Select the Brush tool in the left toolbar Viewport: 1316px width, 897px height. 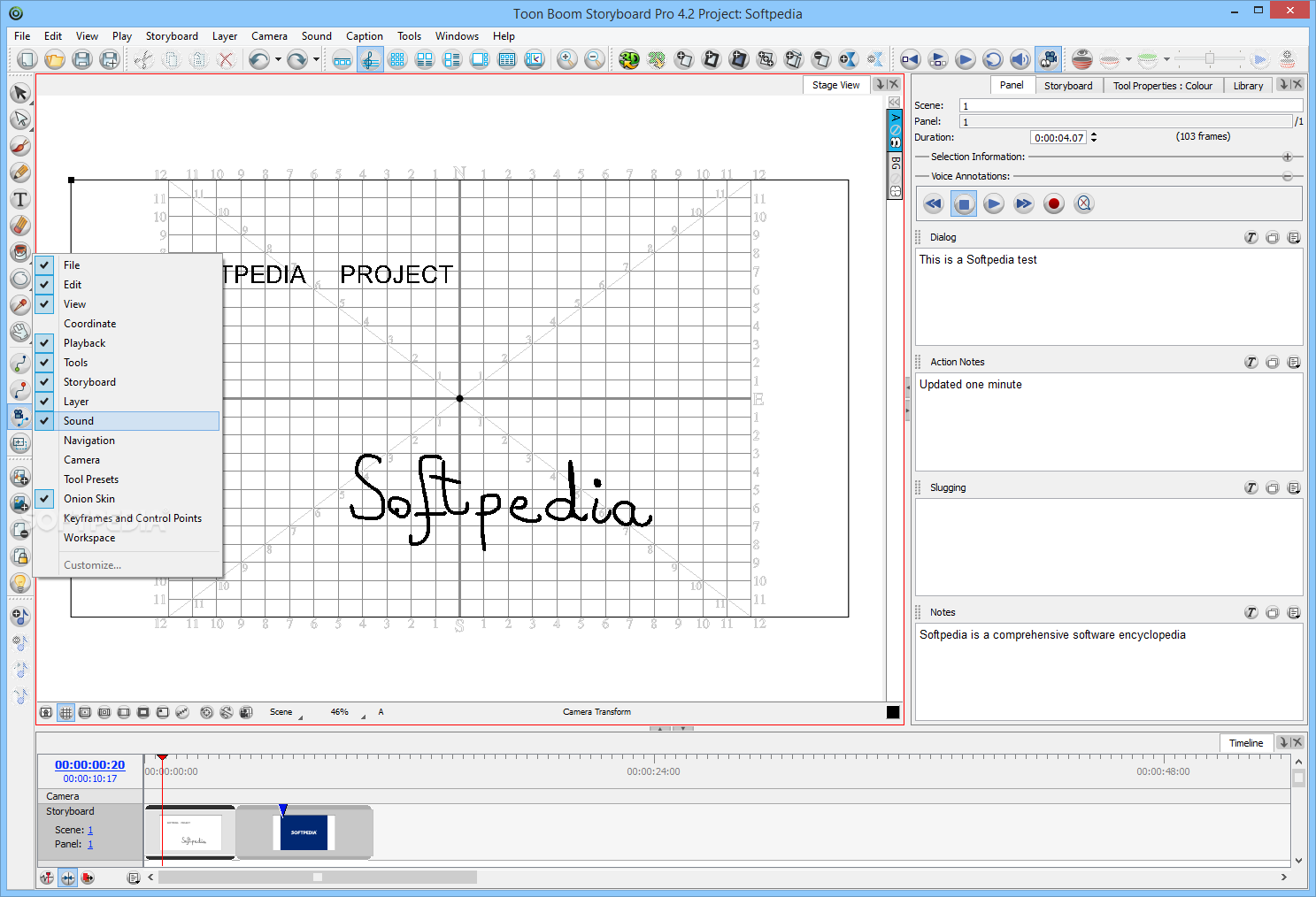(x=19, y=146)
